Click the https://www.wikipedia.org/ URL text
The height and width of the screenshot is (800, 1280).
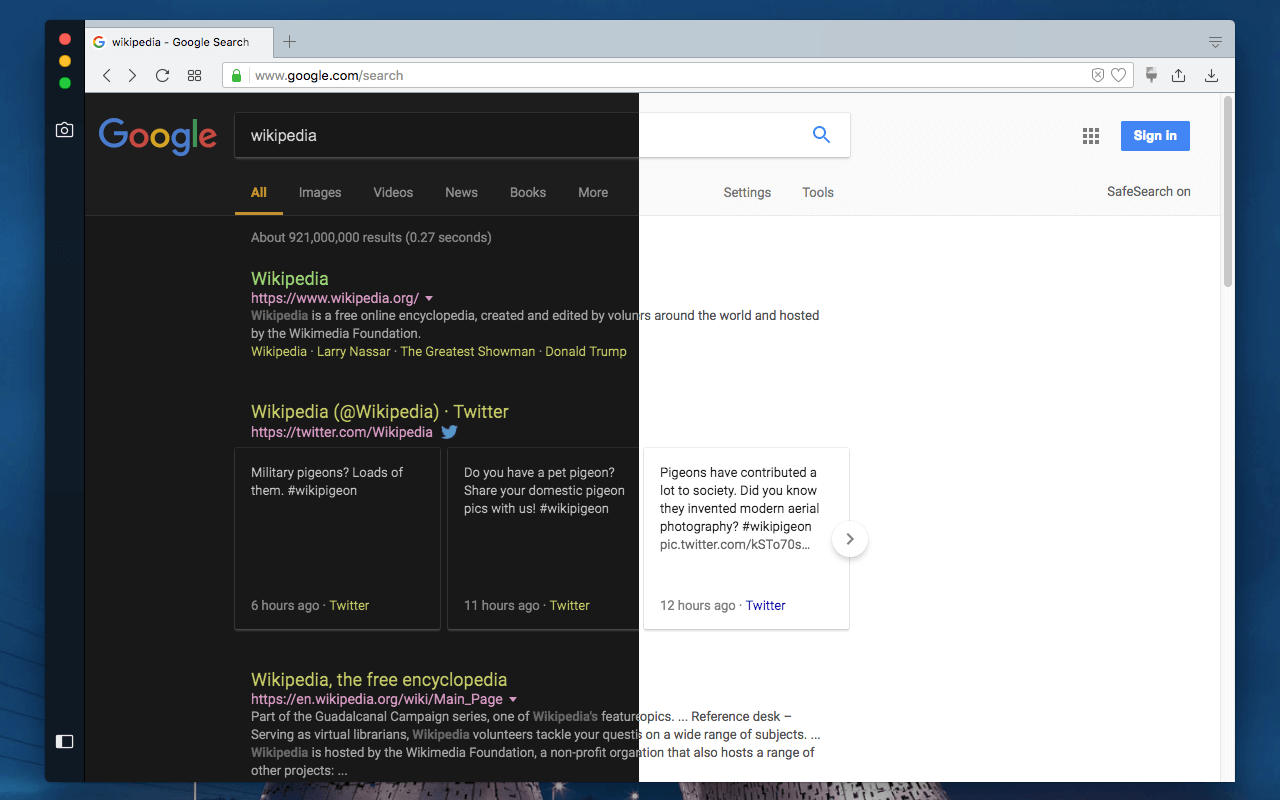click(x=335, y=298)
